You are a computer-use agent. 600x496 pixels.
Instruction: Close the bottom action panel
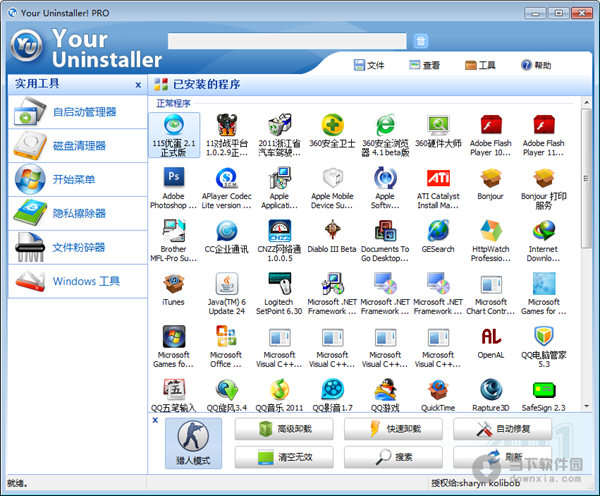coord(155,420)
